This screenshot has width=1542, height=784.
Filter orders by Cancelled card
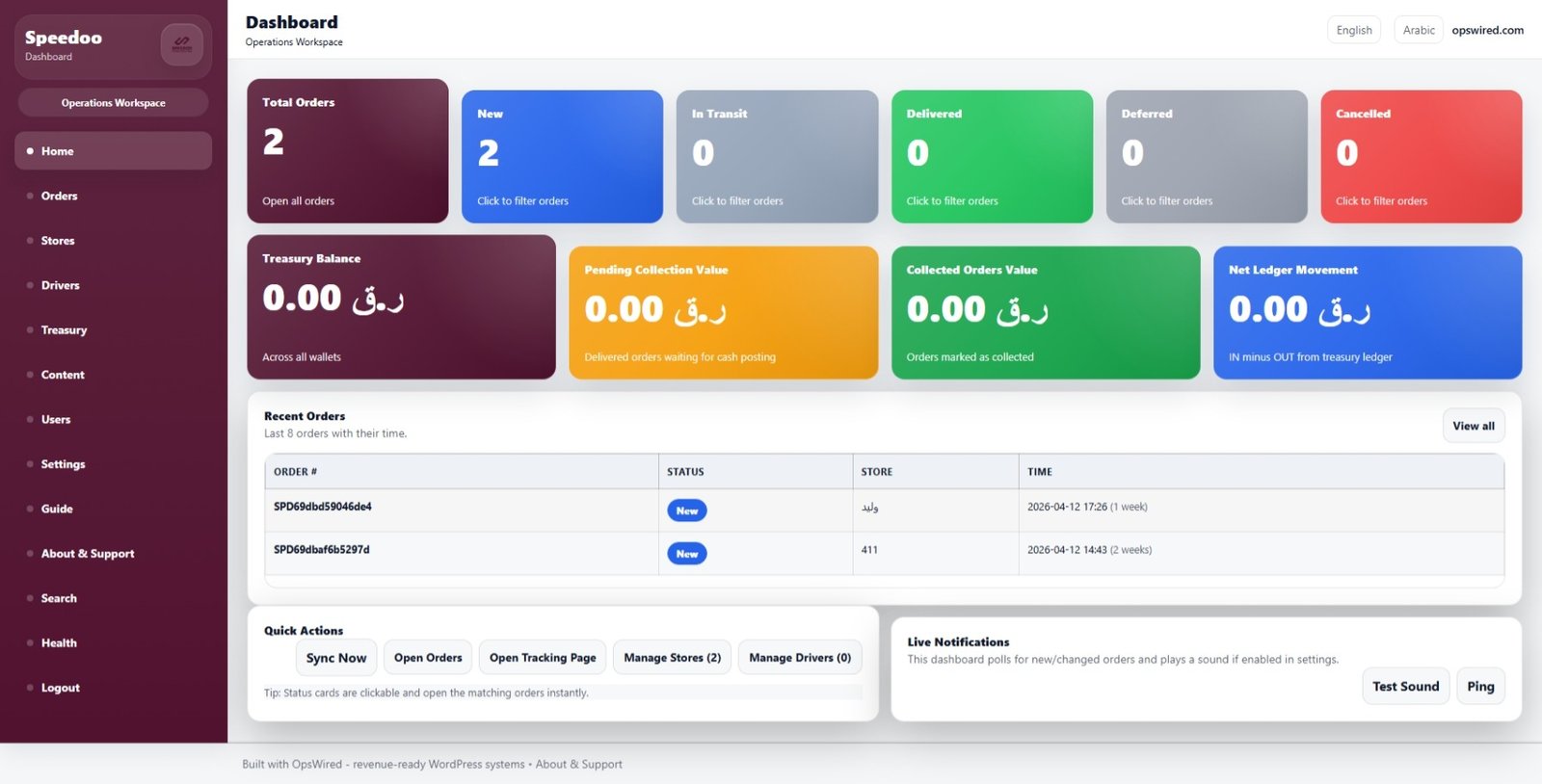(1422, 157)
